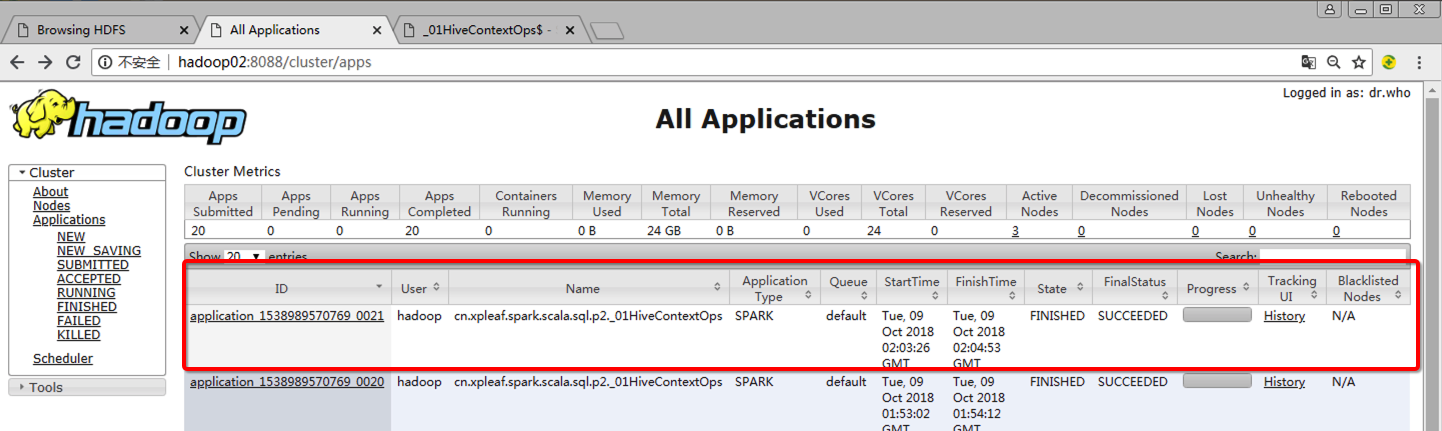Open History for application 0020
This screenshot has width=1442, height=431.
click(1284, 382)
